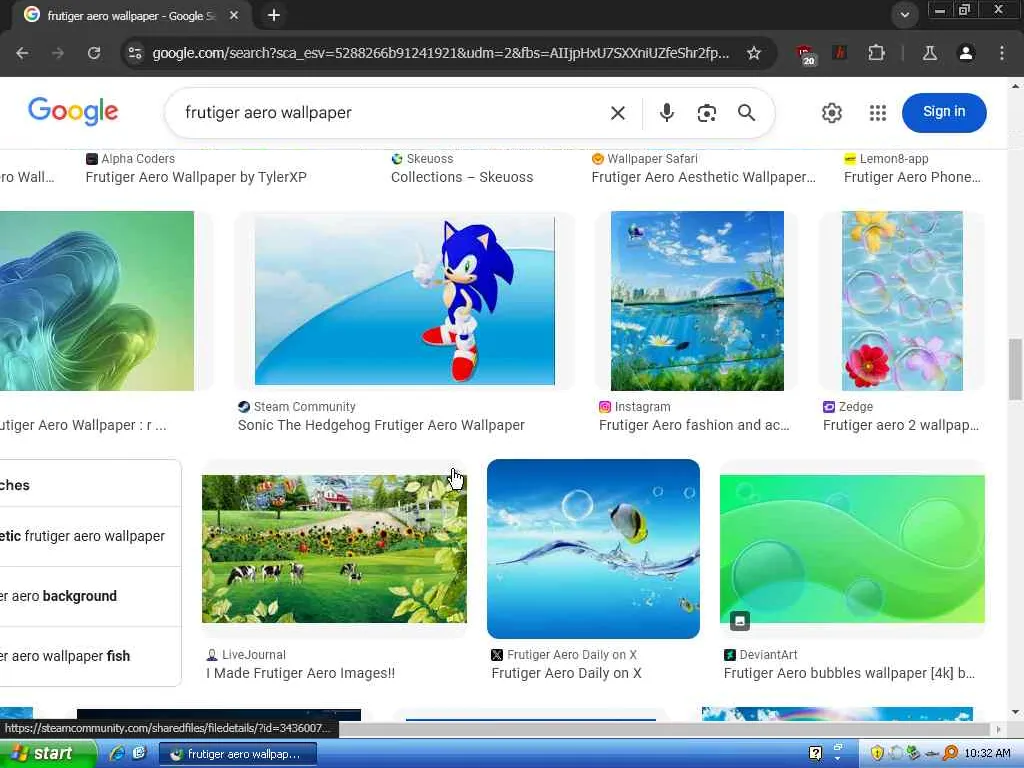This screenshot has height=768, width=1024.
Task: Open the fish over water splash thumbnail
Action: (593, 549)
